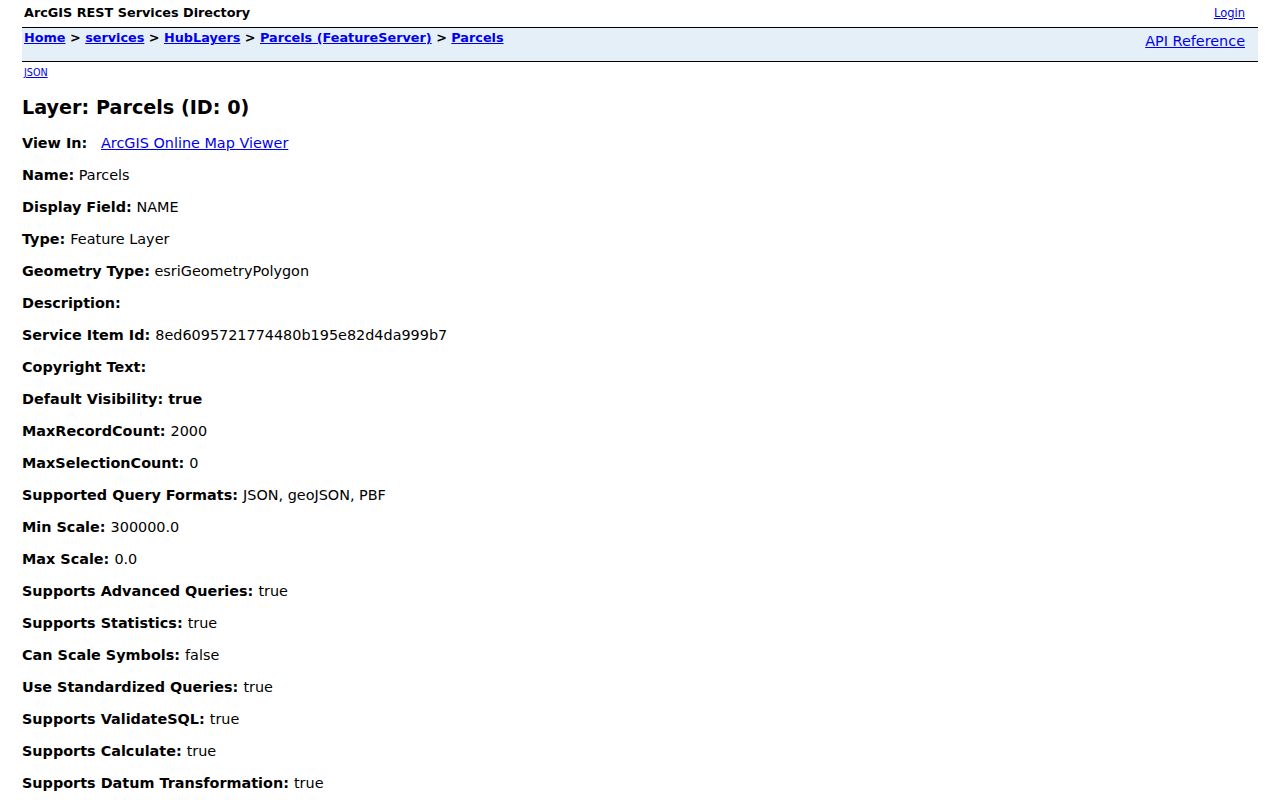Open the API Reference link
This screenshot has width=1280, height=800.
coord(1194,41)
